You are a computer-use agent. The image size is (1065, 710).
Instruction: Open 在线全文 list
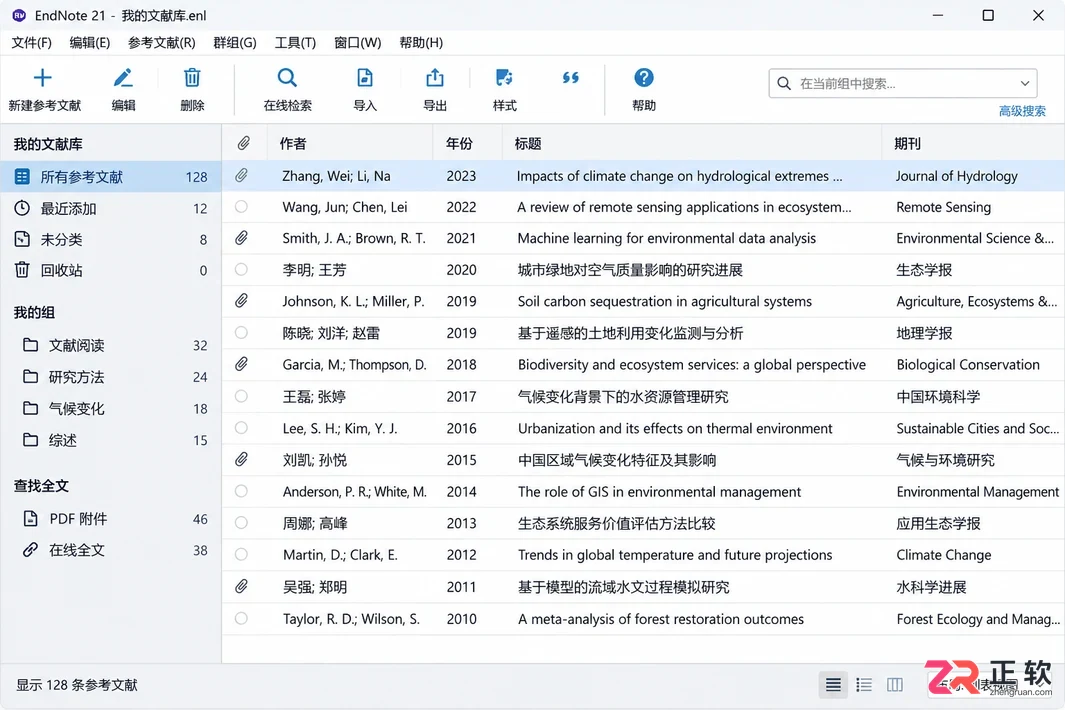(x=111, y=550)
